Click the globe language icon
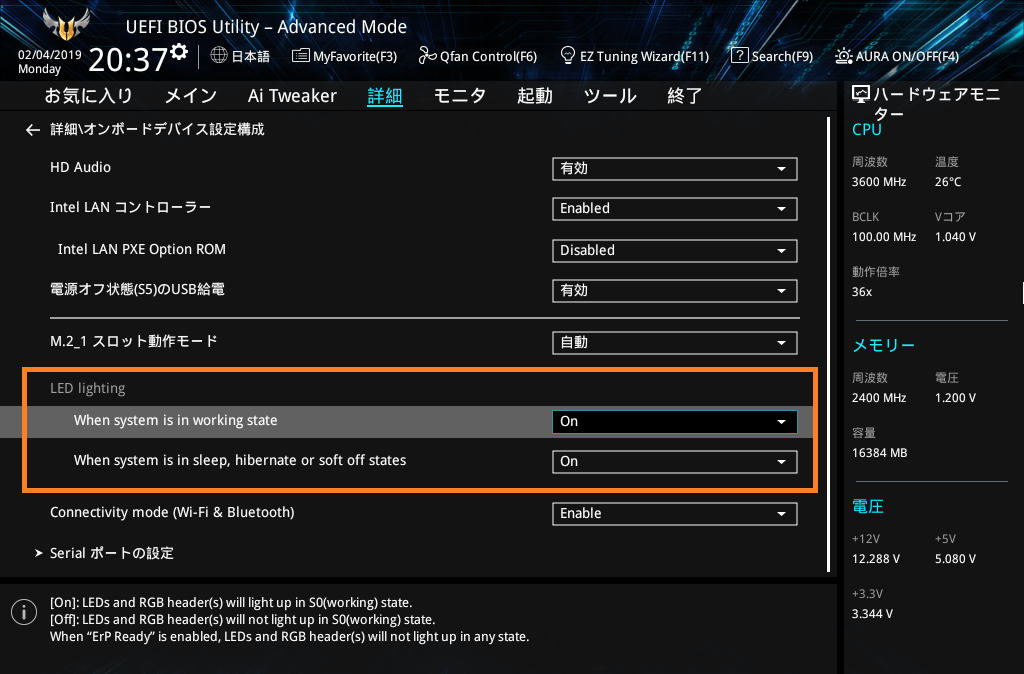Screen dimensions: 1024x674 (x=219, y=56)
